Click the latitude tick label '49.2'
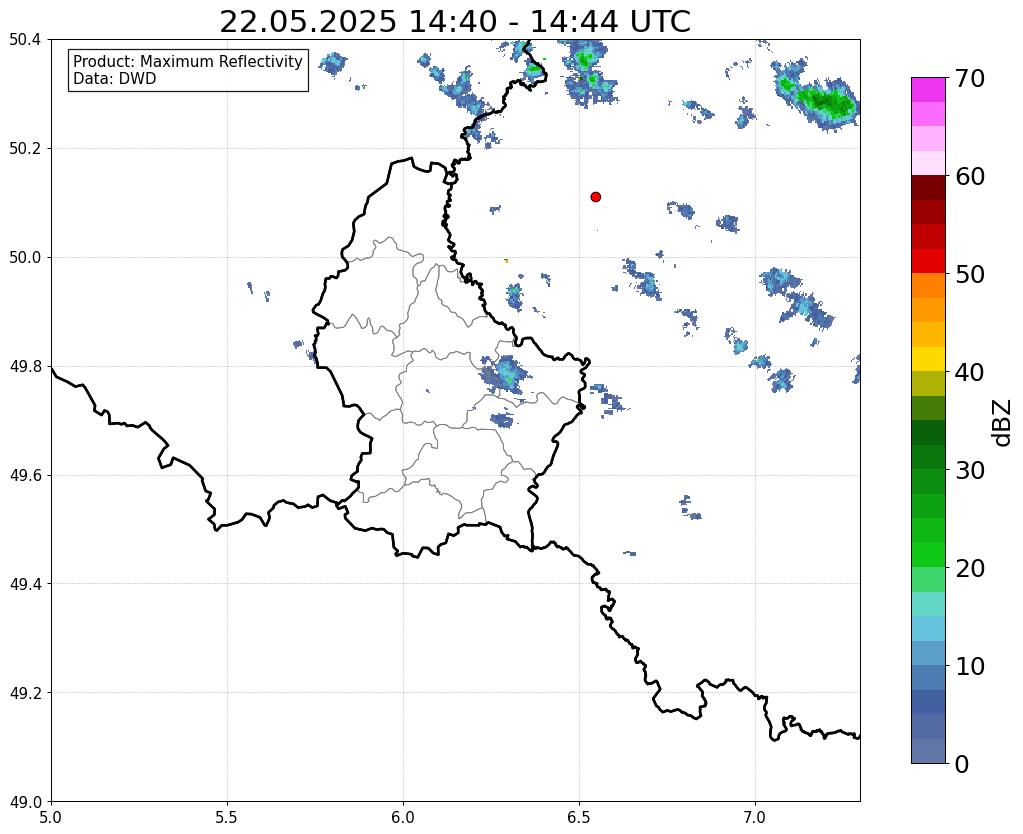1023x834 pixels. 25,693
